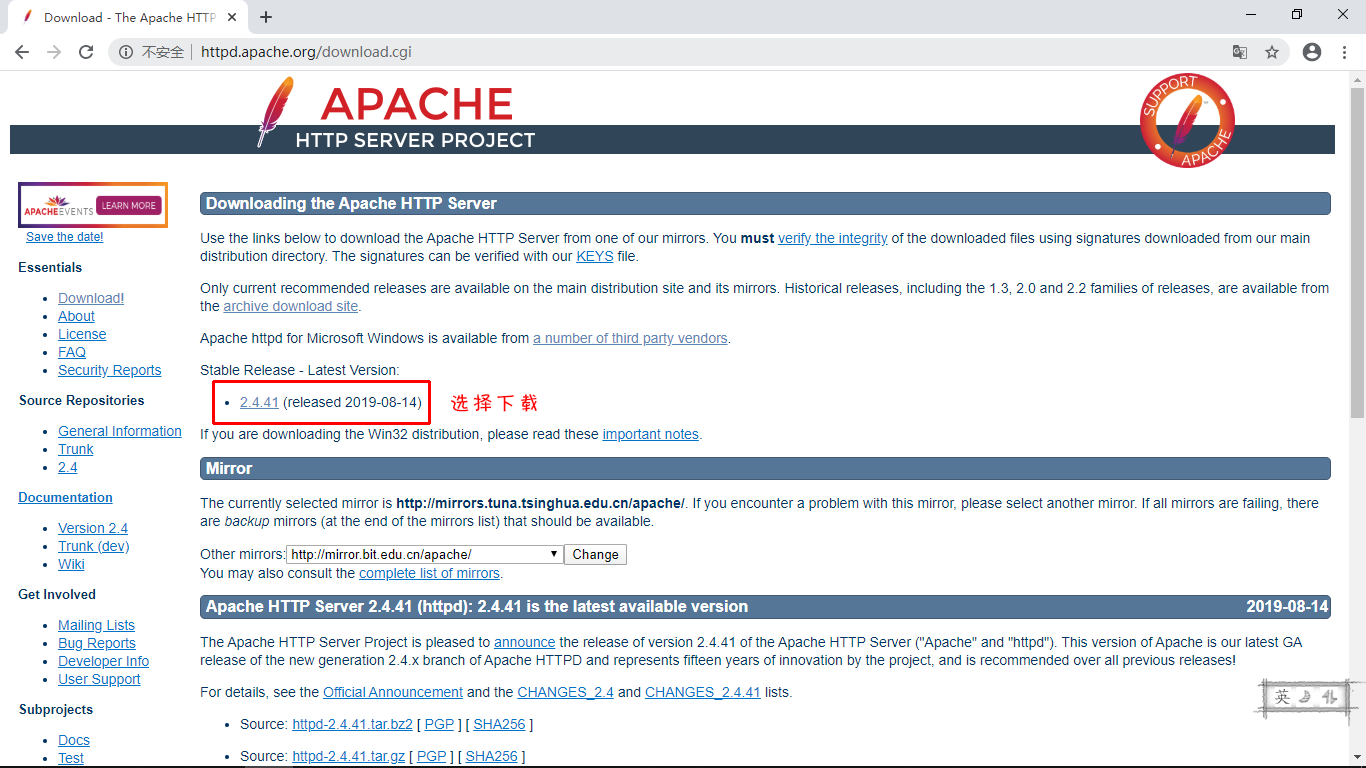Bookmark this page with the star icon
Screen dimensions: 1366x768
(1272, 52)
